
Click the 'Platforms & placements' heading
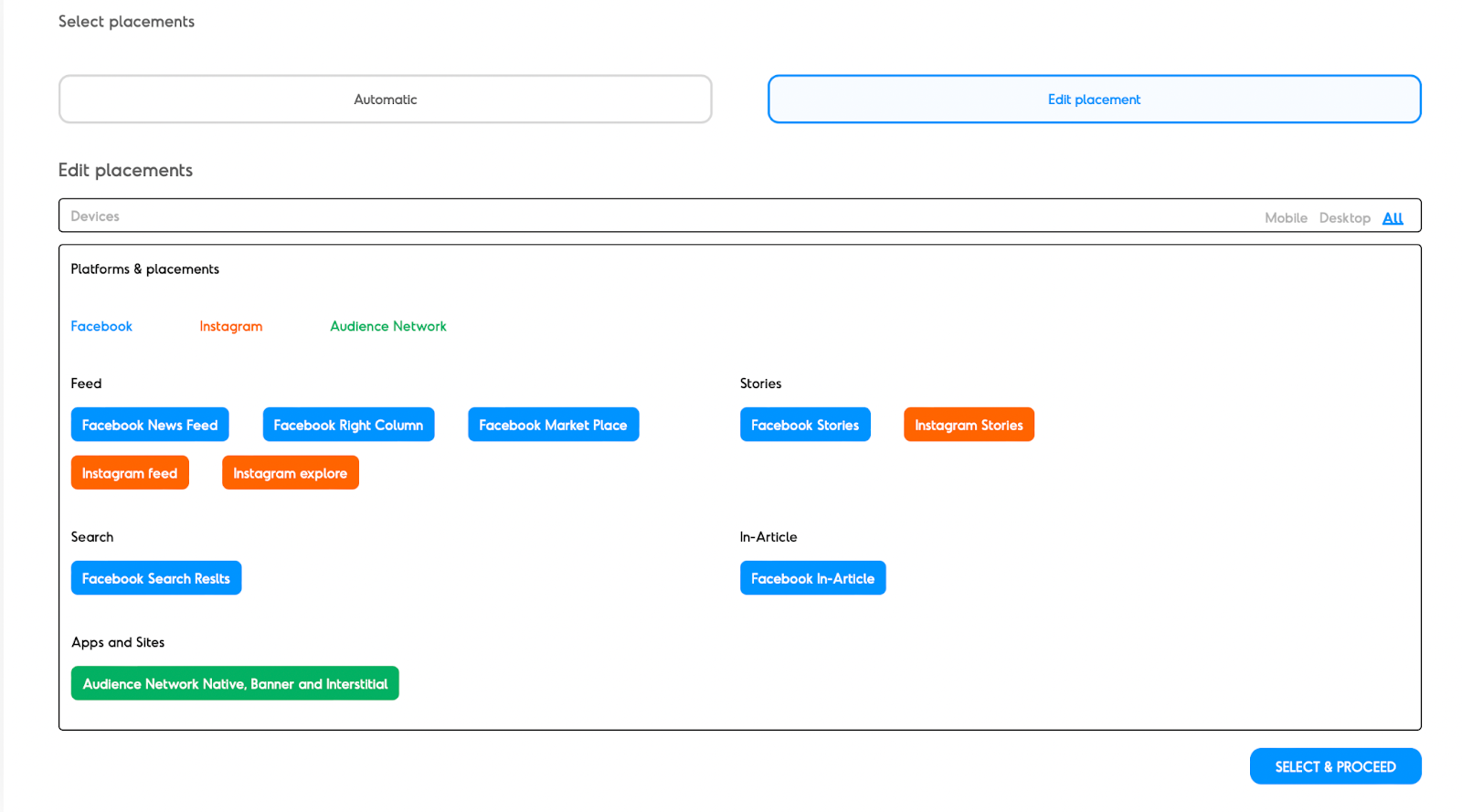144,269
